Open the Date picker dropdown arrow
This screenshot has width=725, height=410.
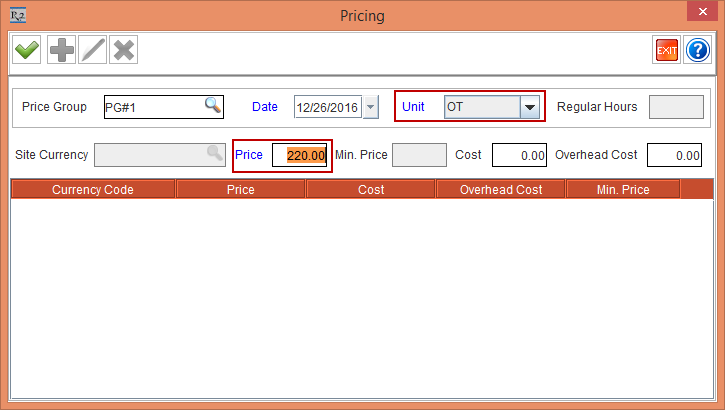click(371, 107)
